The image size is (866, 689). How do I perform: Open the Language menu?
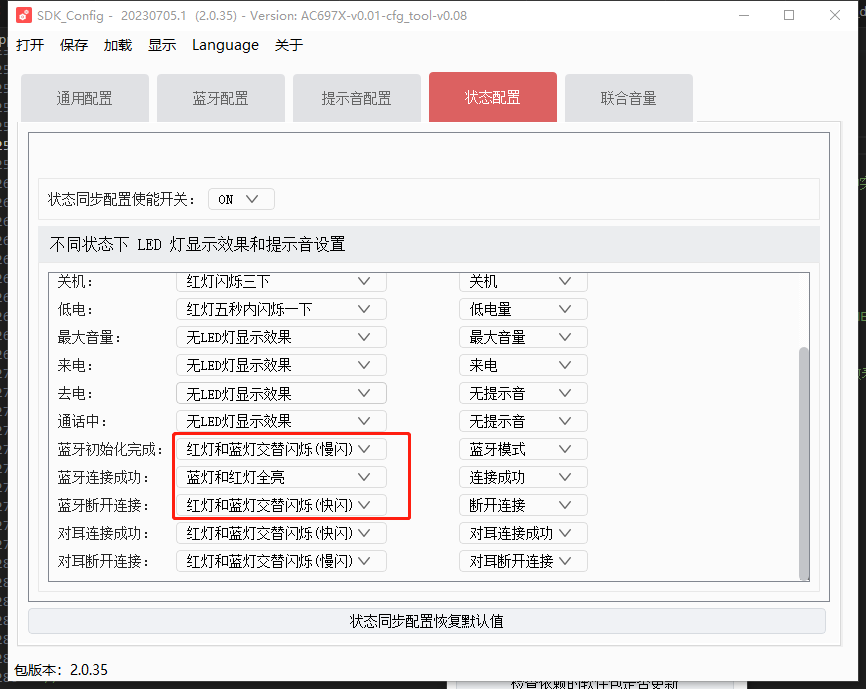click(225, 45)
